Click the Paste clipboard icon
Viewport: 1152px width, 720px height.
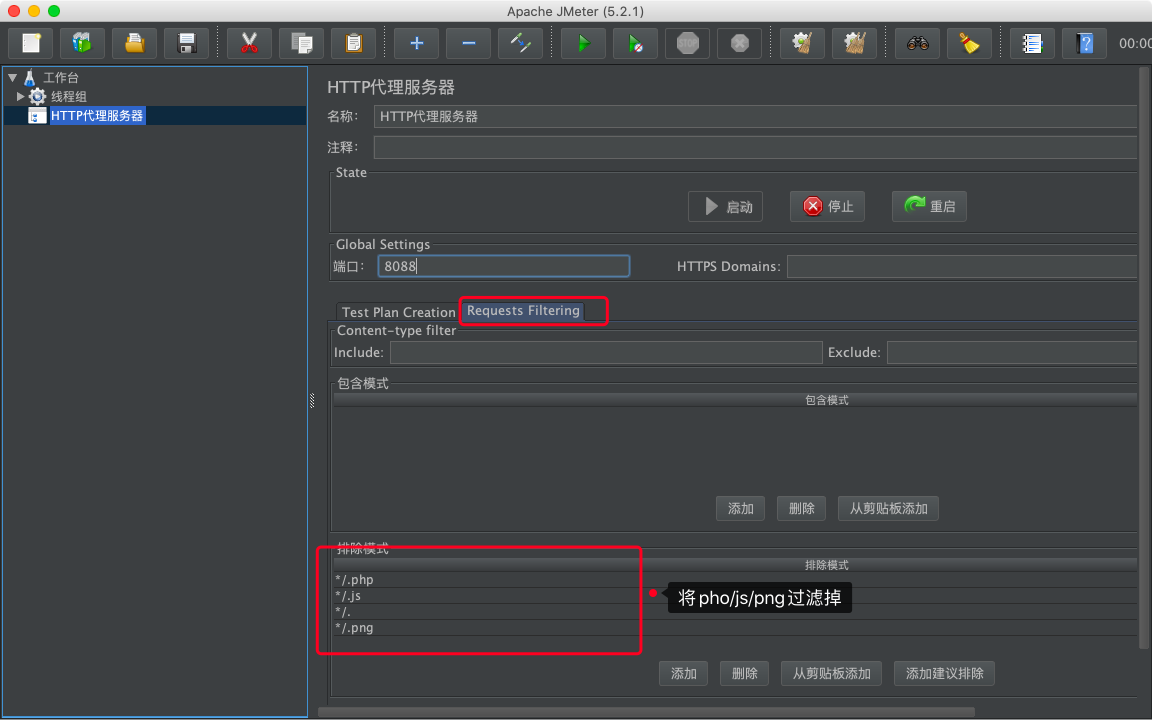tap(353, 43)
